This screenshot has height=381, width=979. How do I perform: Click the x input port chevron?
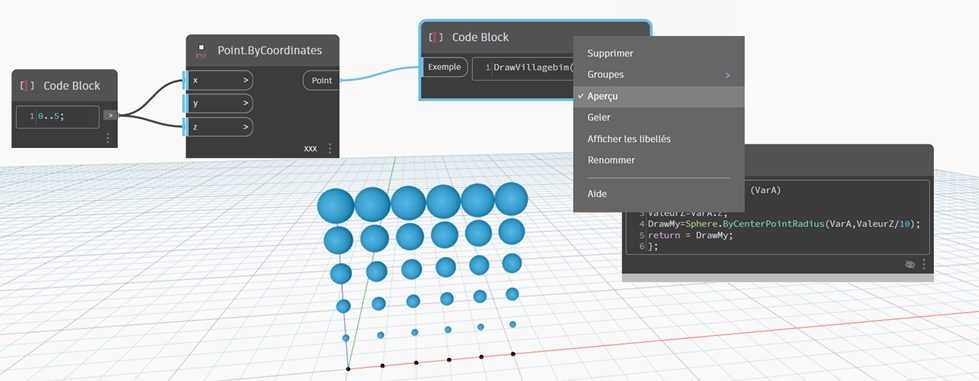point(245,81)
